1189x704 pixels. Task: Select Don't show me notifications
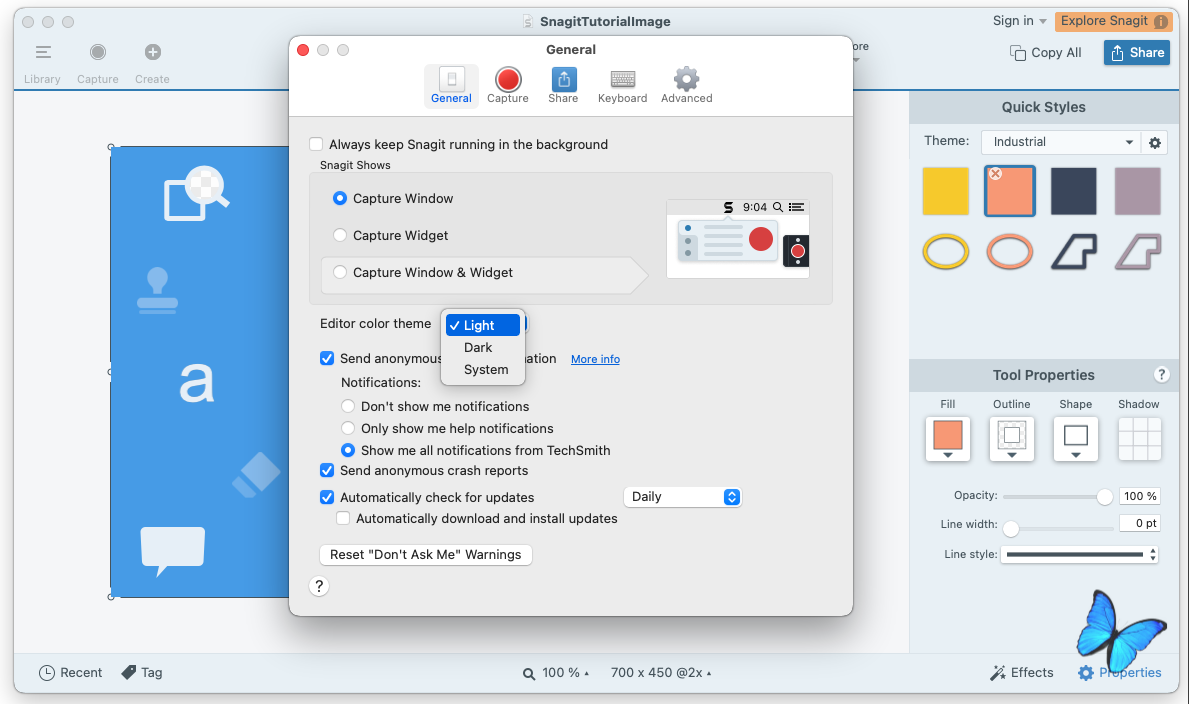348,406
